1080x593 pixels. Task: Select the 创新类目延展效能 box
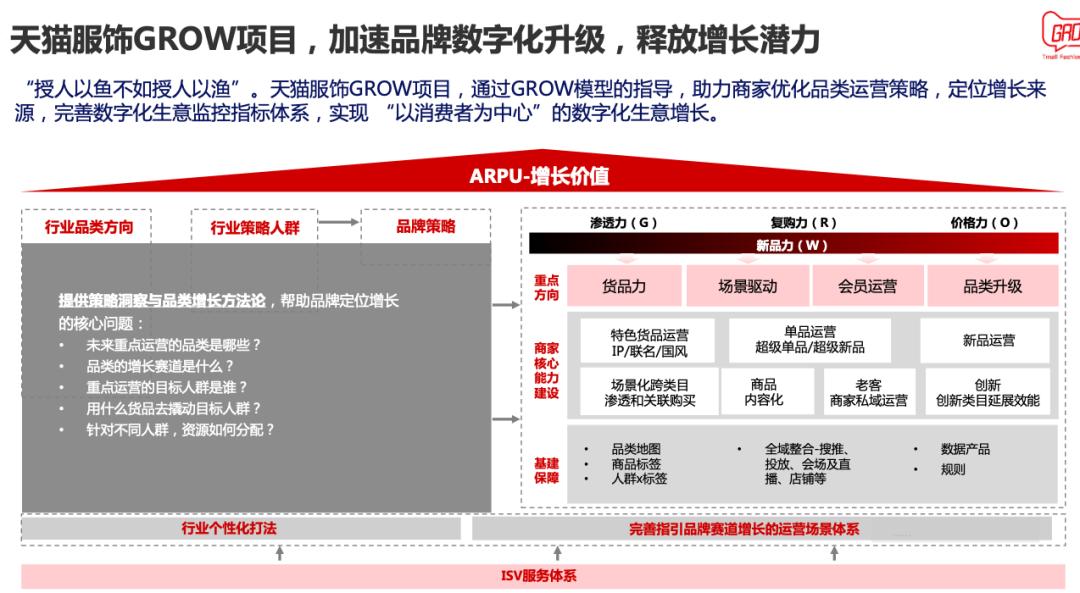pyautogui.click(x=987, y=392)
